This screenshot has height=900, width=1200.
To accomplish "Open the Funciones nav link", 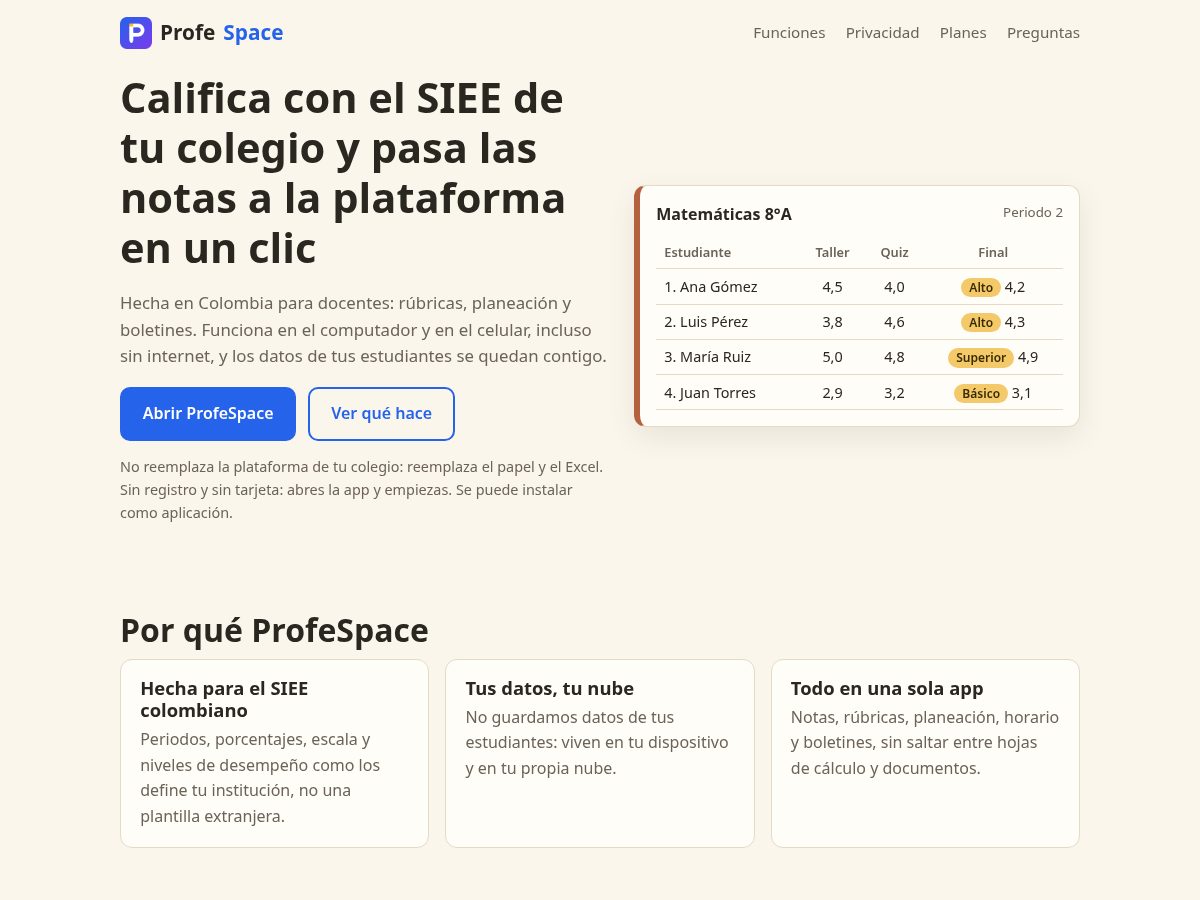I will (x=789, y=33).
